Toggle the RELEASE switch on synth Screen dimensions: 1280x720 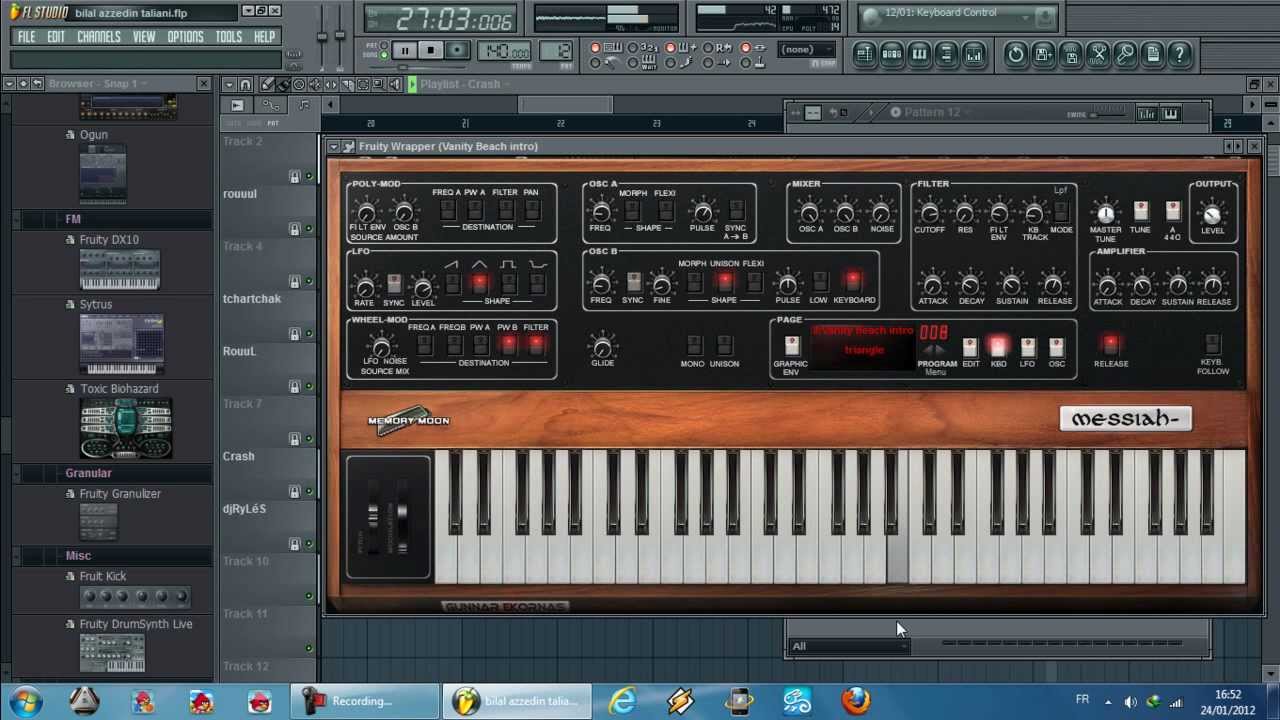(x=1111, y=346)
